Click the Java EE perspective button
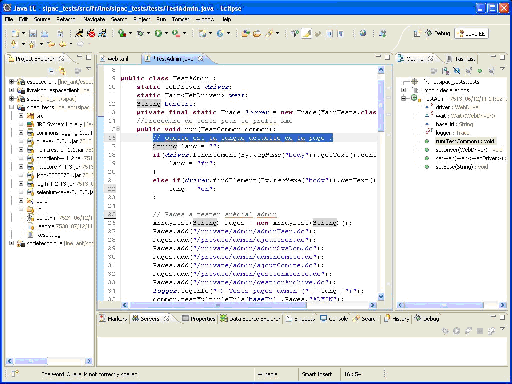Image resolution: width=512 pixels, height=384 pixels. pyautogui.click(x=472, y=33)
